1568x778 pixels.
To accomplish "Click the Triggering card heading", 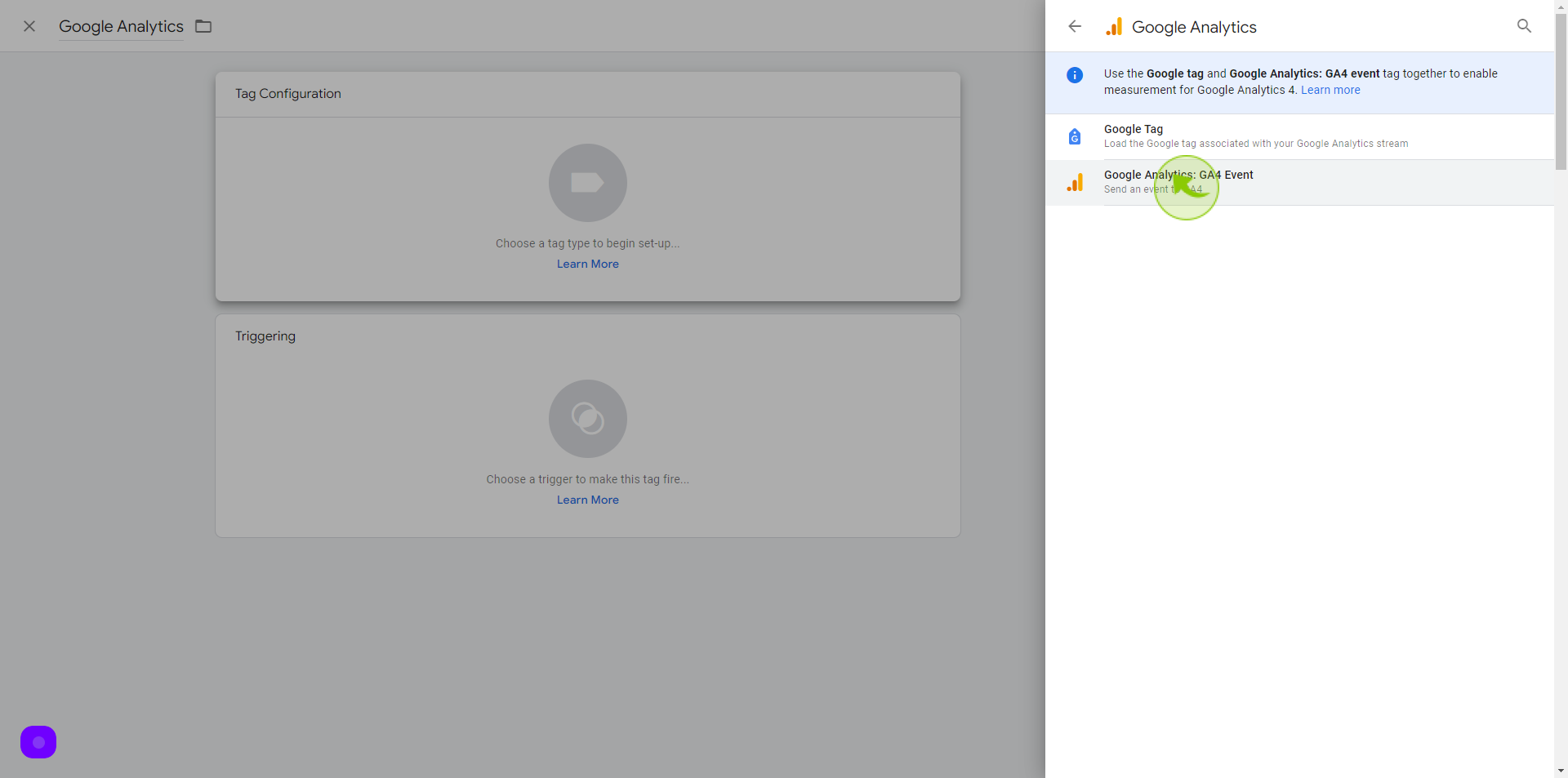I will (x=265, y=336).
